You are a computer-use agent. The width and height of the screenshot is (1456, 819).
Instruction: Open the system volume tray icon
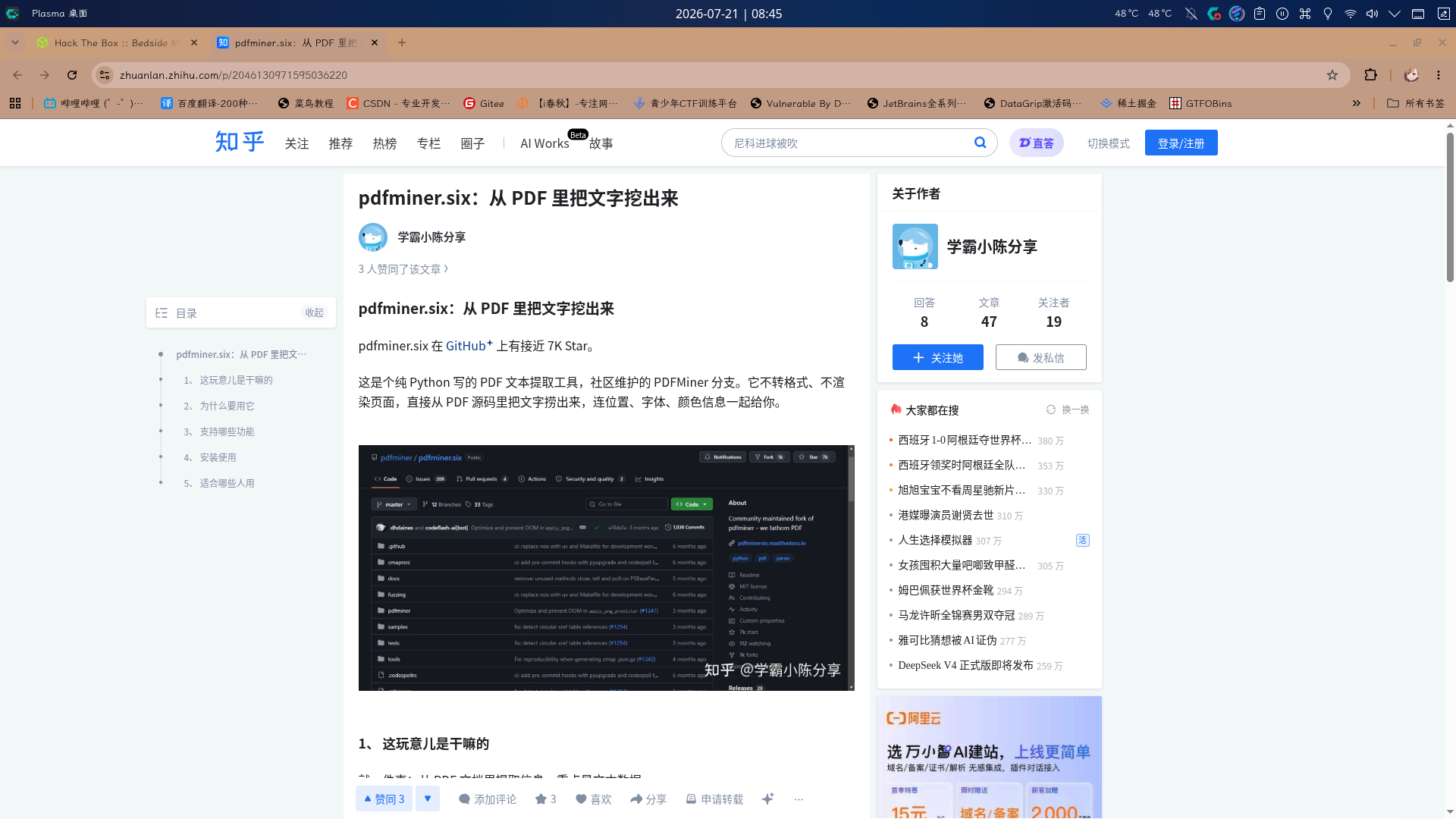pos(1372,14)
